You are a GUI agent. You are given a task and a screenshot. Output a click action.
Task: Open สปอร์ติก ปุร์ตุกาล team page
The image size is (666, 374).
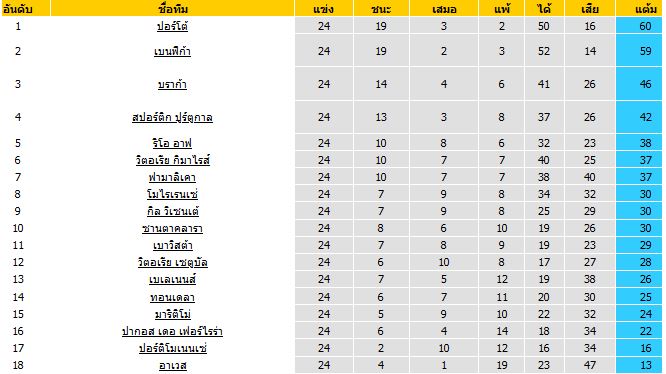(x=172, y=117)
